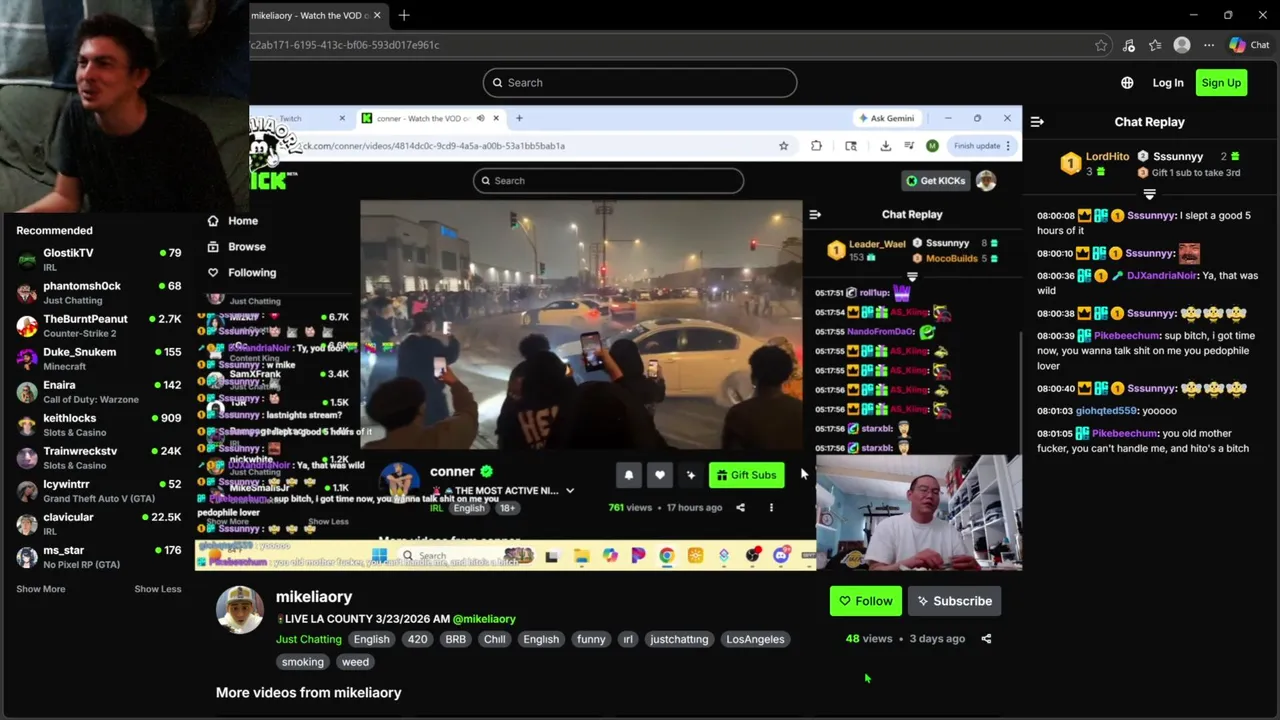
Task: Open the language globe selector
Action: 1127,83
